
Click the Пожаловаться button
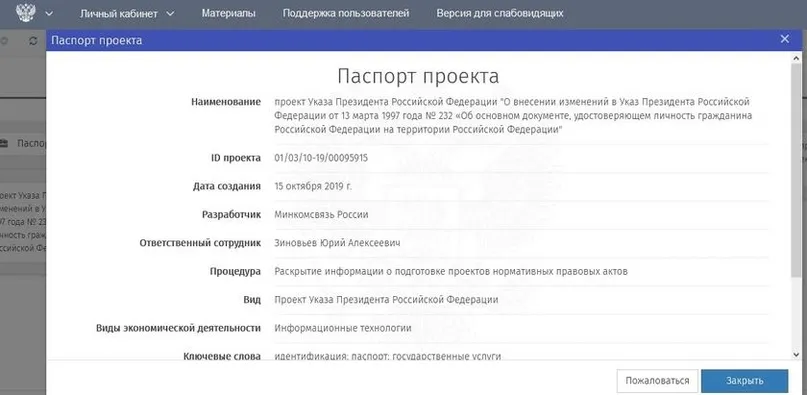coord(657,381)
